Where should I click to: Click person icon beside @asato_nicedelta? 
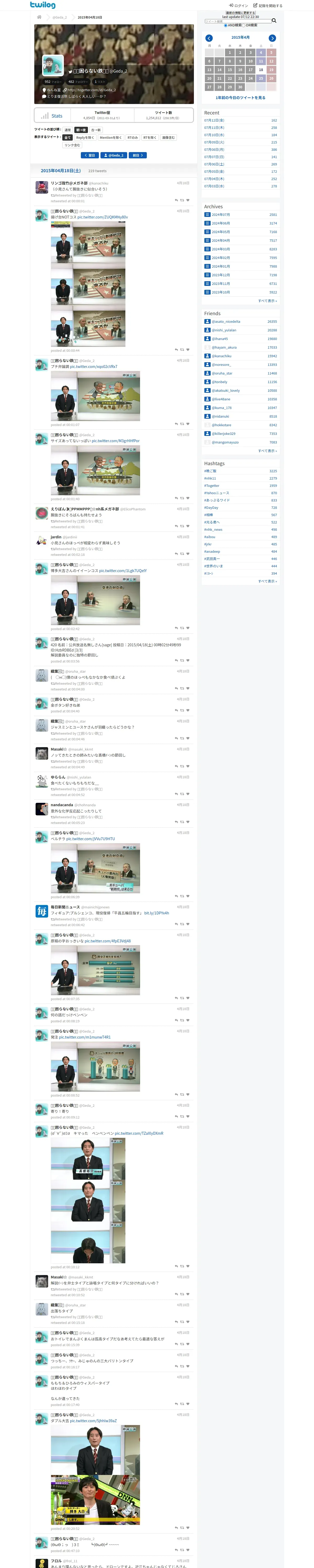207,321
